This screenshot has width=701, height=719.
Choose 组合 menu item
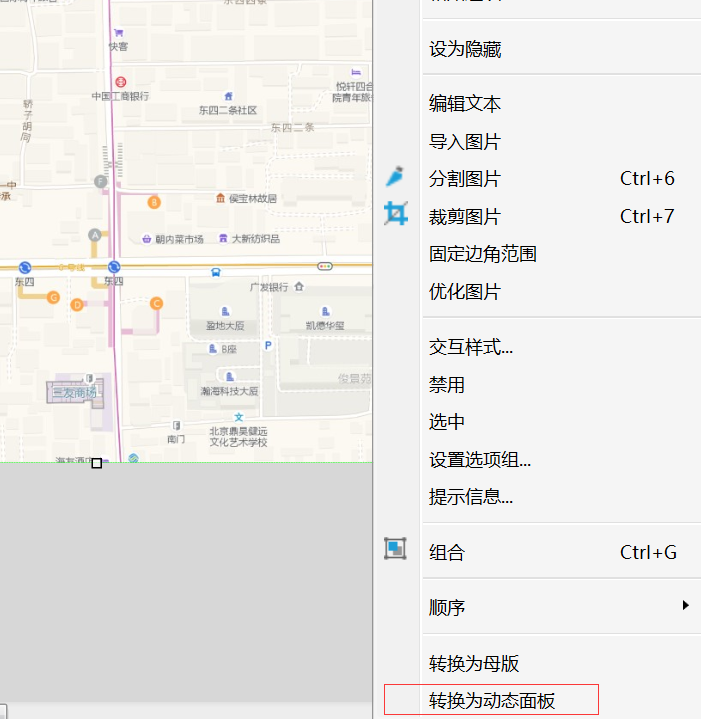(447, 553)
